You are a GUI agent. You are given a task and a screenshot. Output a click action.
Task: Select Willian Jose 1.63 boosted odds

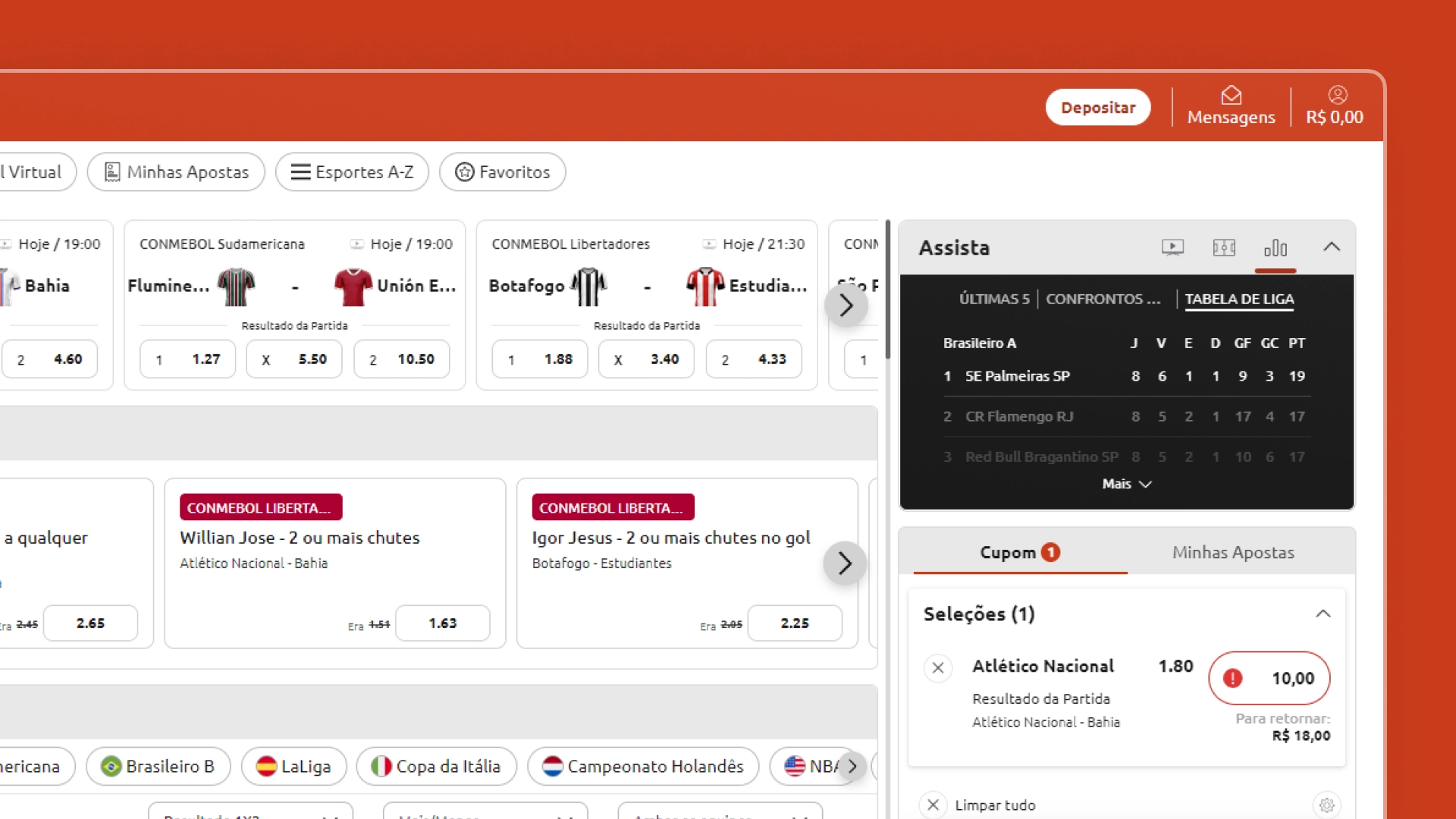[x=443, y=623]
